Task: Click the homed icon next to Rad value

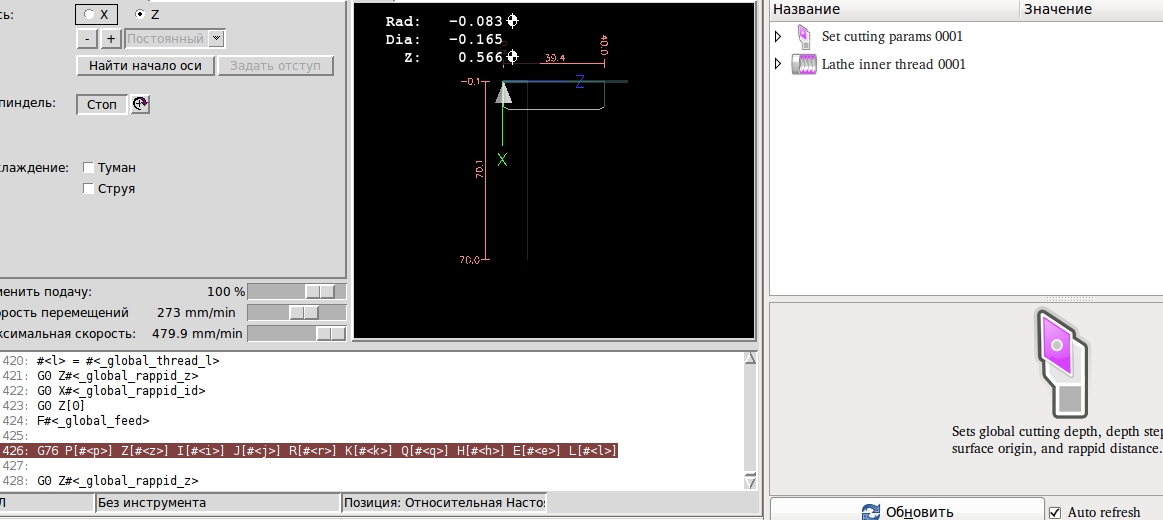Action: (512, 22)
